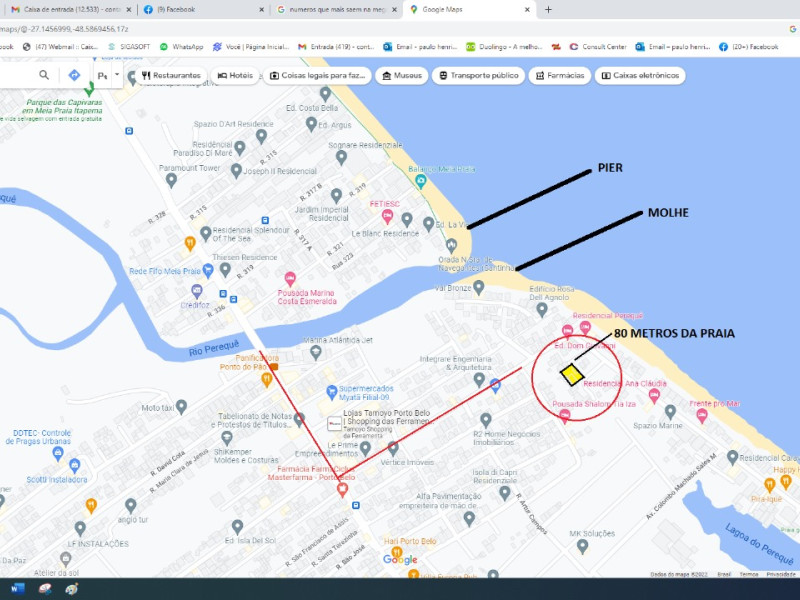Select the Pousada Marina Costa Esmeralda pin

click(290, 279)
